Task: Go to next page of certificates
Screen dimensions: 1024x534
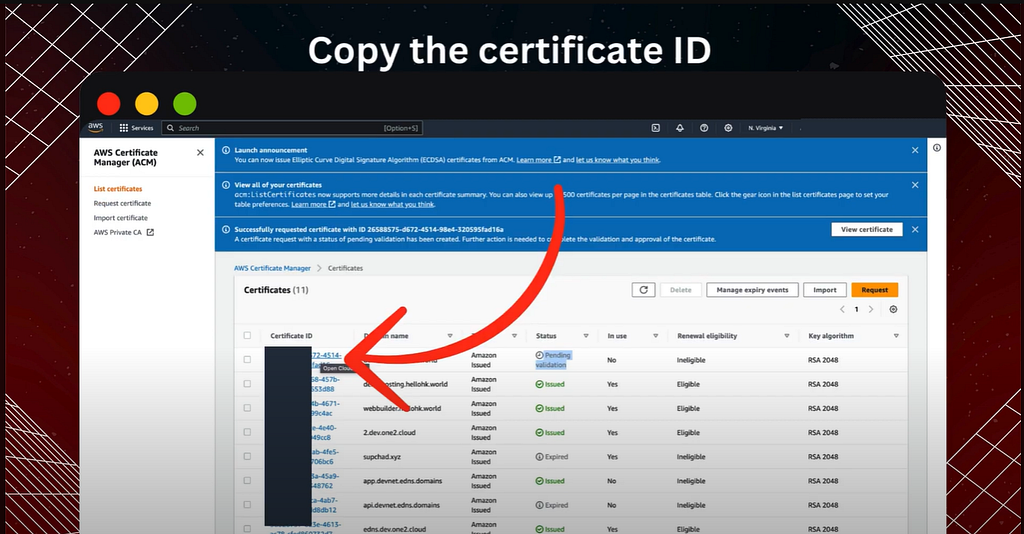Action: click(871, 309)
